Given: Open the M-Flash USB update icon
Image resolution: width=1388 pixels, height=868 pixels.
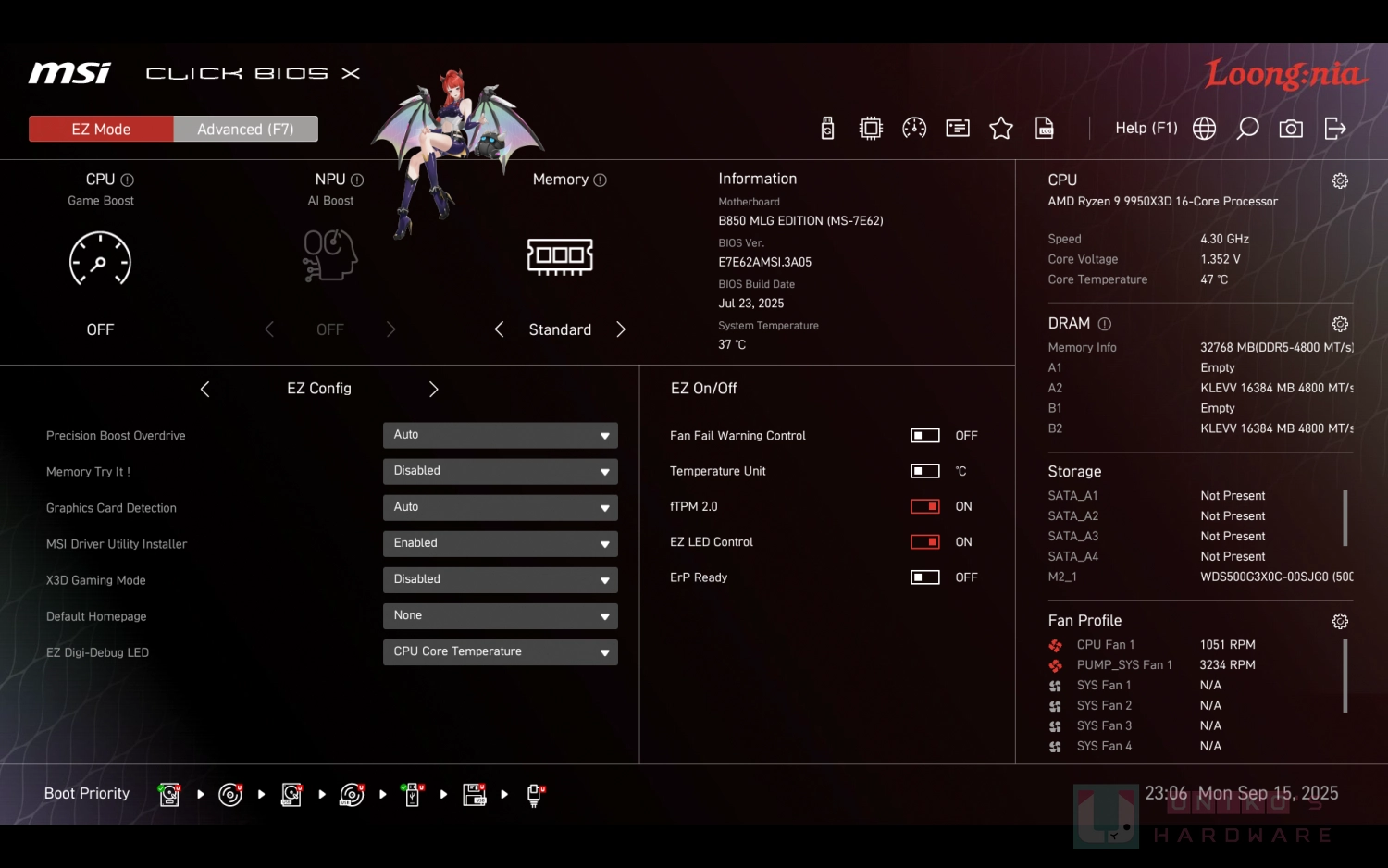Looking at the screenshot, I should pyautogui.click(x=827, y=129).
